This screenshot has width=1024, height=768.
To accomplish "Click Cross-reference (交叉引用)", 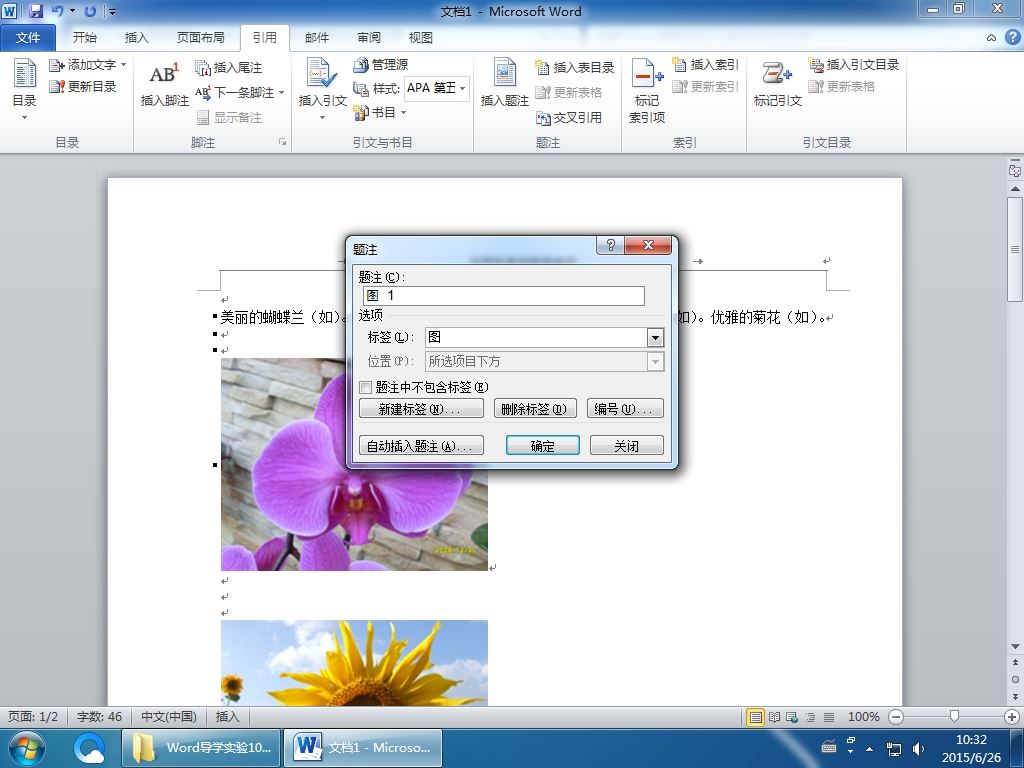I will click(x=569, y=118).
